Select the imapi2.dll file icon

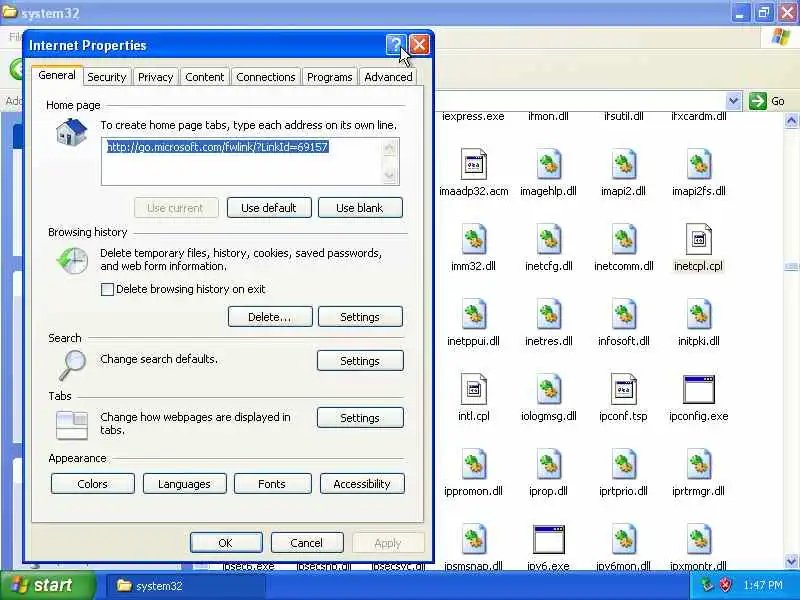click(x=623, y=164)
